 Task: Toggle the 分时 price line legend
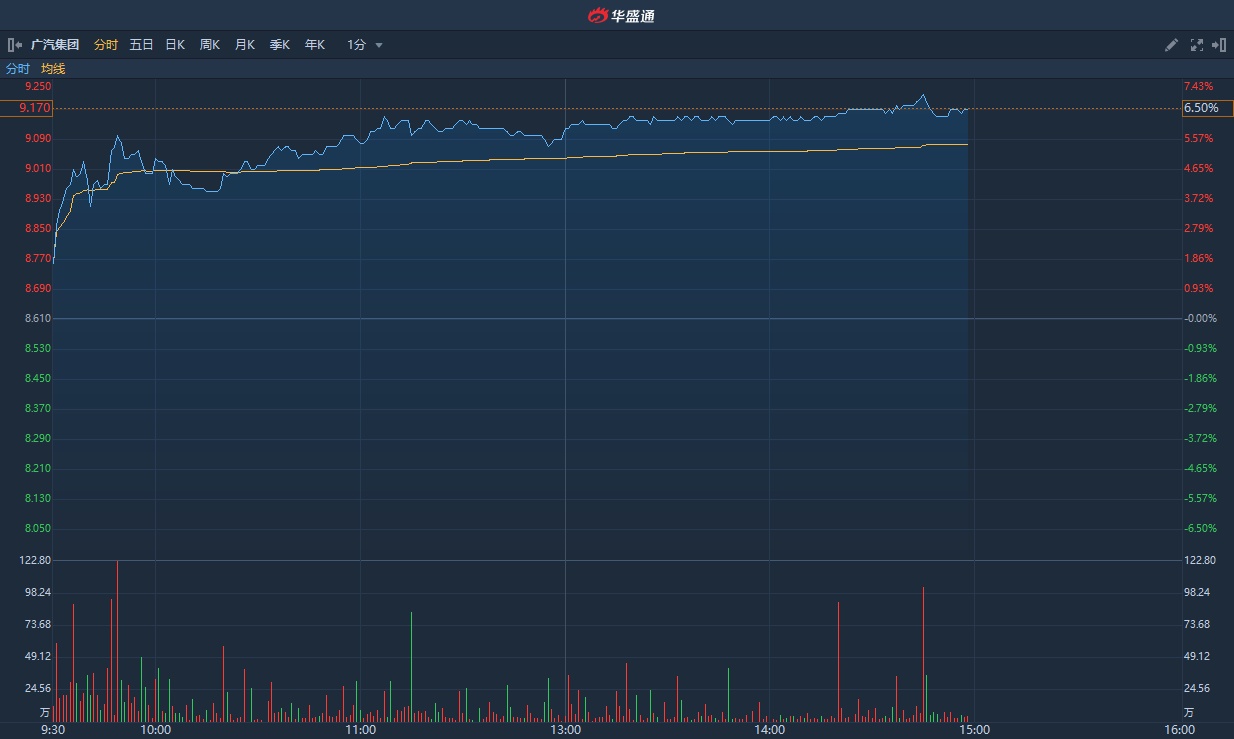(x=18, y=69)
